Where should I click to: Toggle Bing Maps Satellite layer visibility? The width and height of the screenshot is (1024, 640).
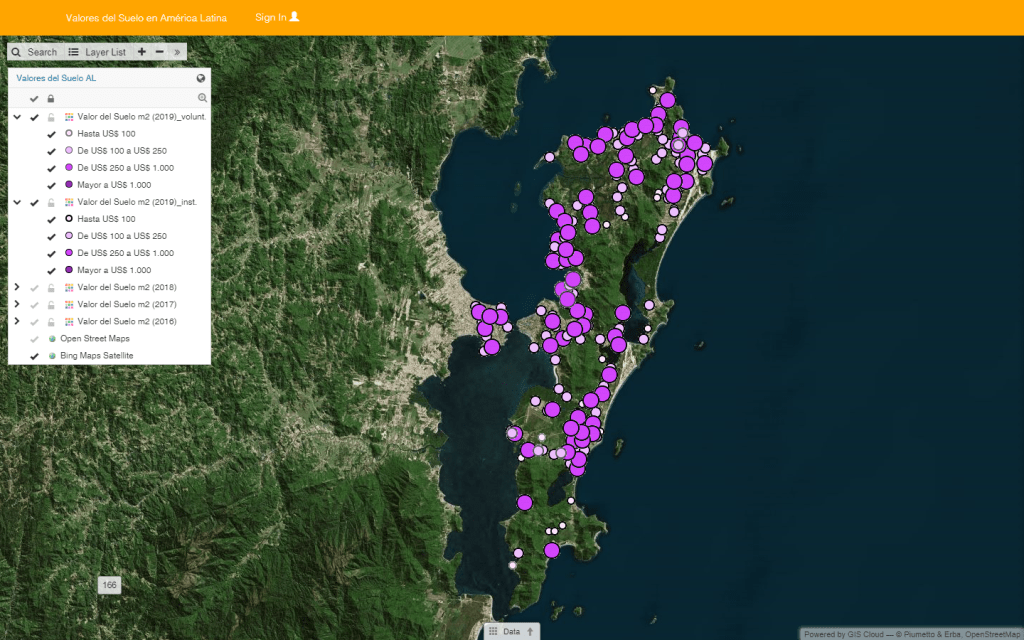pyautogui.click(x=34, y=356)
